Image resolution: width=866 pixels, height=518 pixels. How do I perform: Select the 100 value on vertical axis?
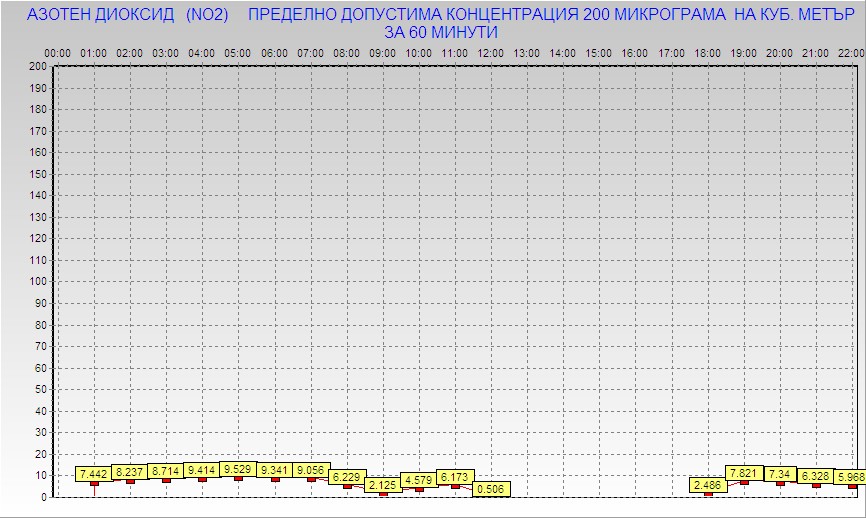coord(38,281)
